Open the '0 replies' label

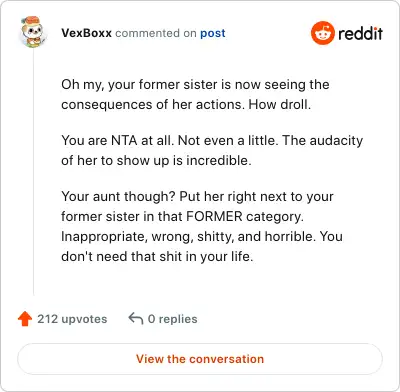172,319
